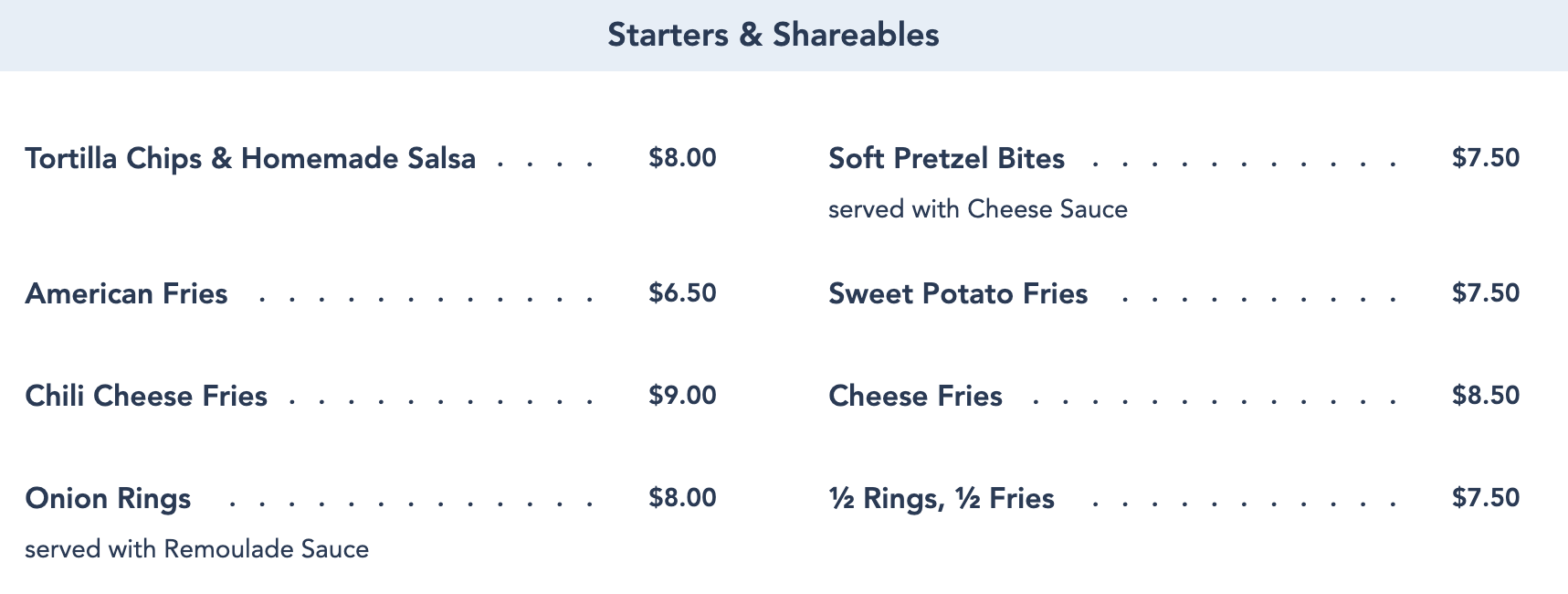
Task: Click the $8.50 price for Cheese Fries
Action: [x=1486, y=396]
